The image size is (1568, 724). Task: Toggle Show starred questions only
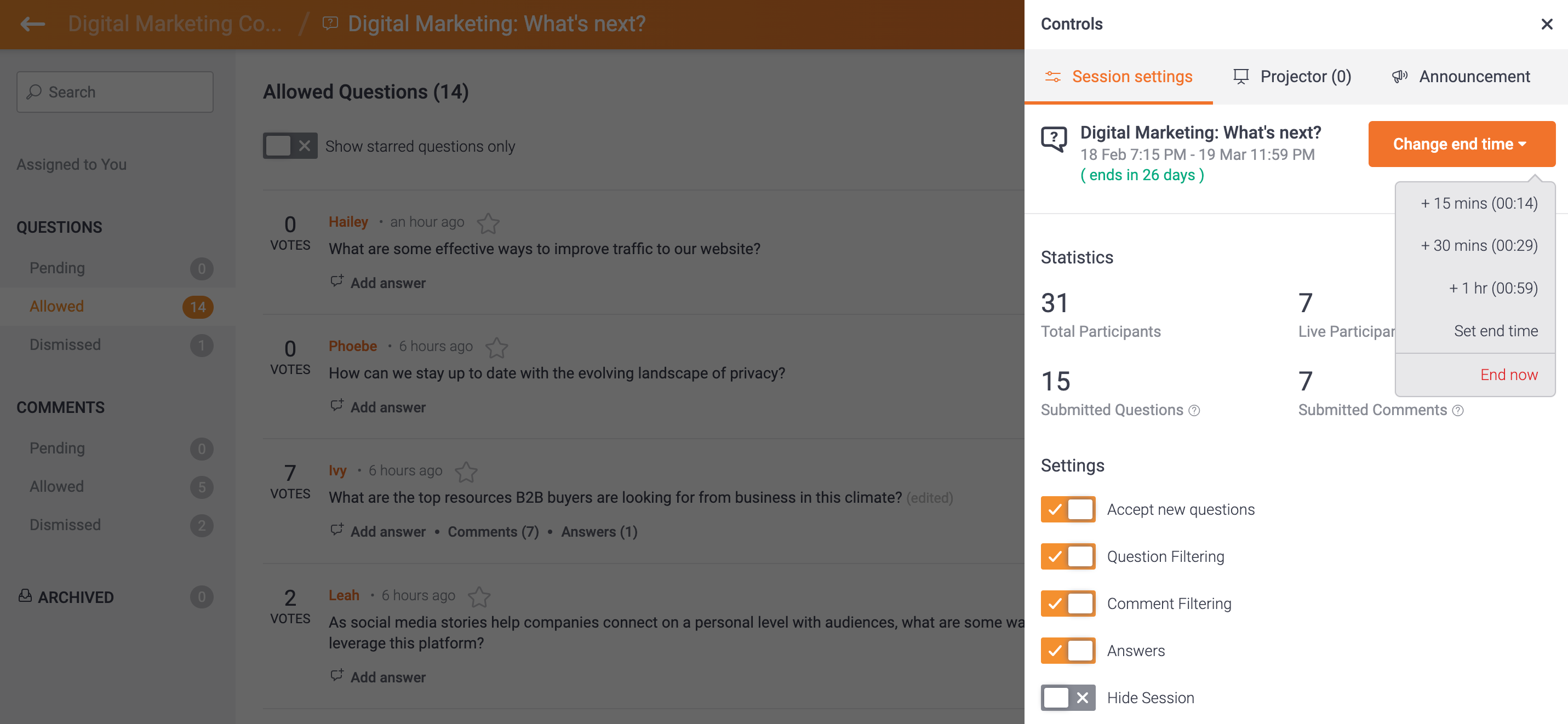[290, 146]
